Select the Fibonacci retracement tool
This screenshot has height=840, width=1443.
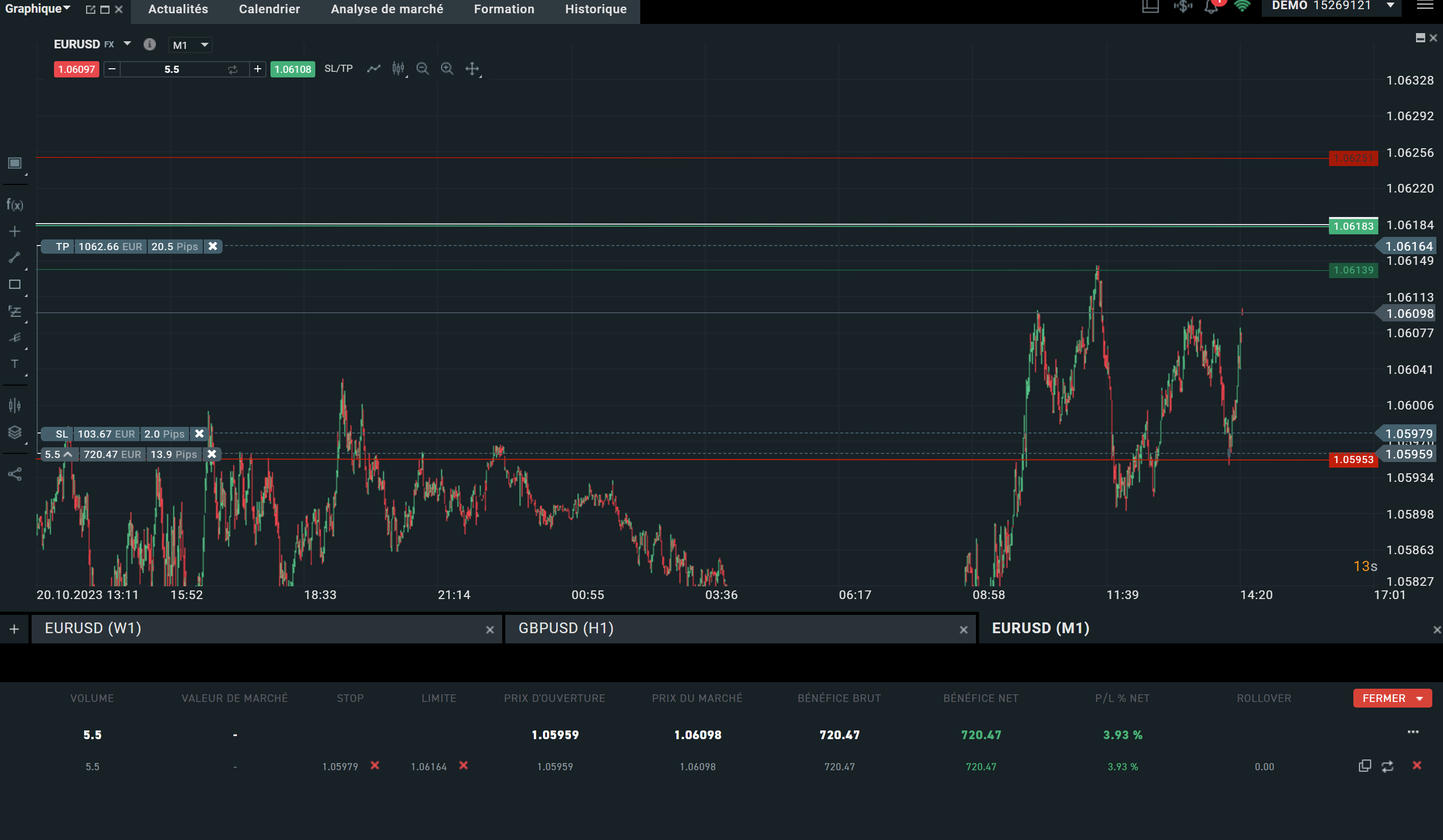[15, 311]
